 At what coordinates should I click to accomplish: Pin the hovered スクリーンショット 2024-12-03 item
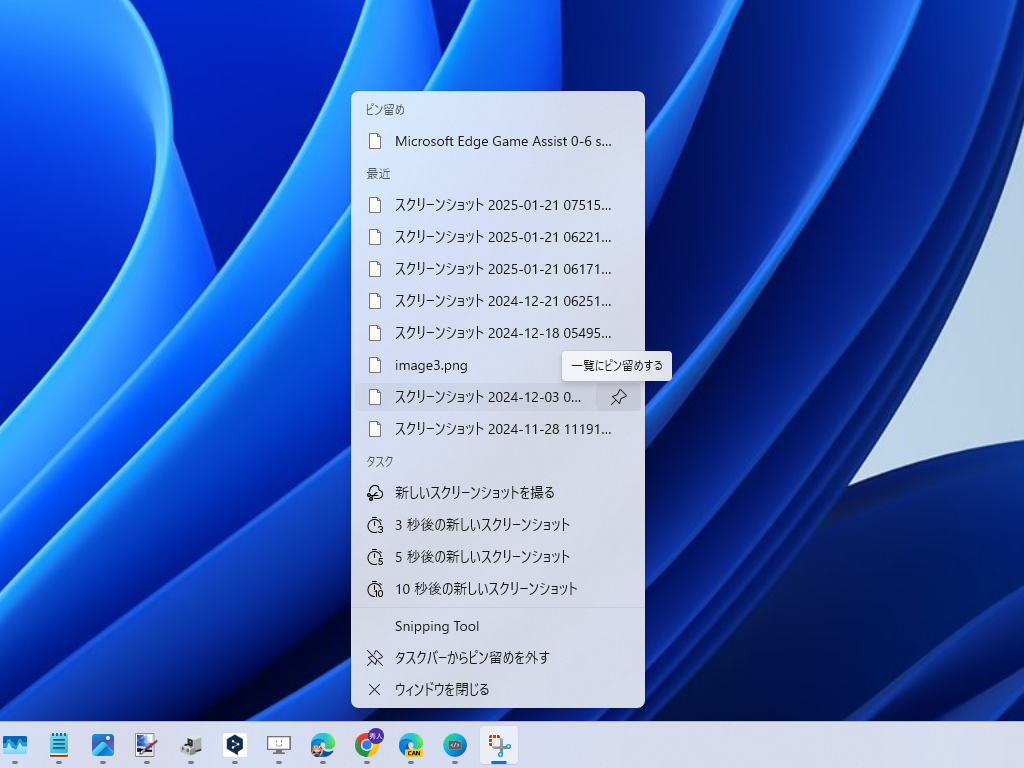coord(619,397)
